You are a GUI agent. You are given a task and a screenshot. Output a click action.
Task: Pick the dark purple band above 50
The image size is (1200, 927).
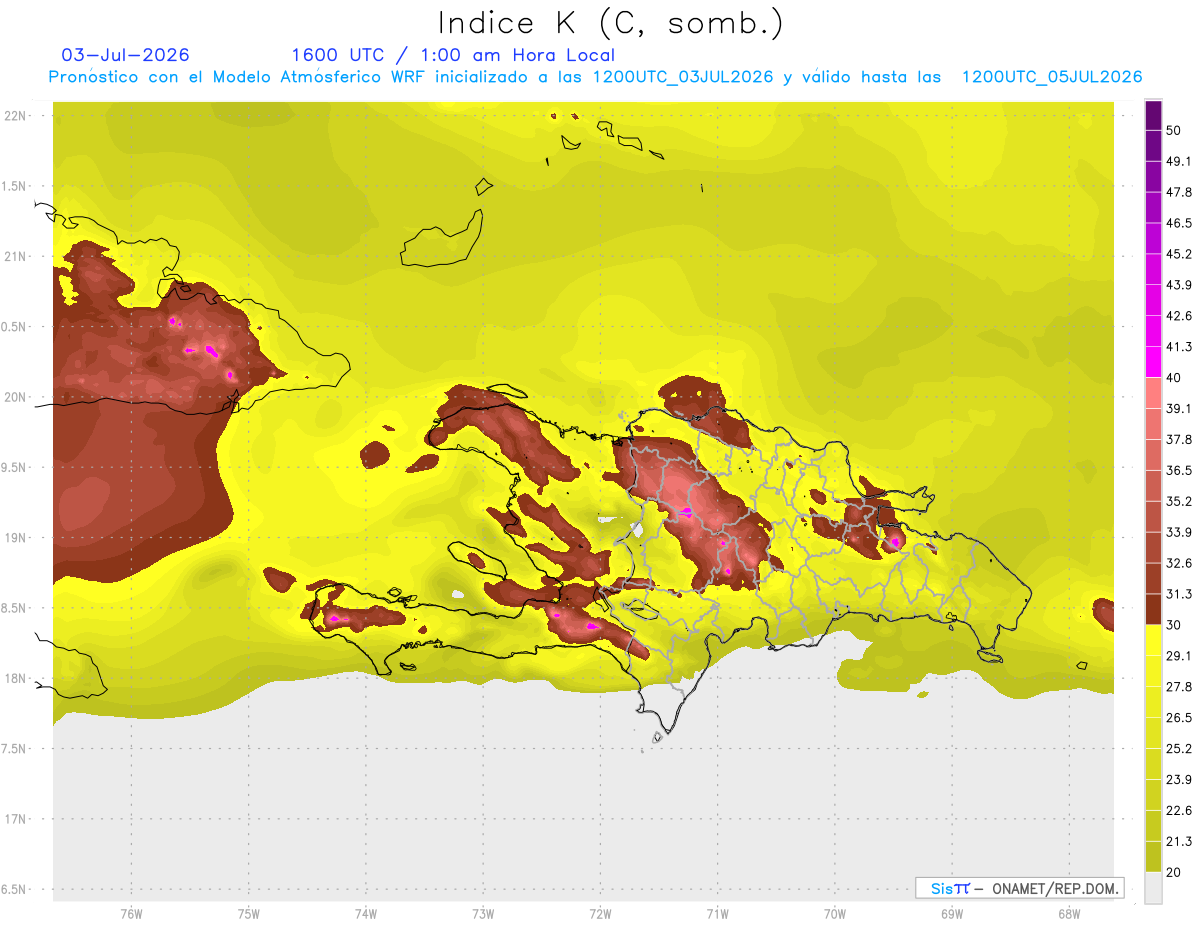pos(1153,116)
